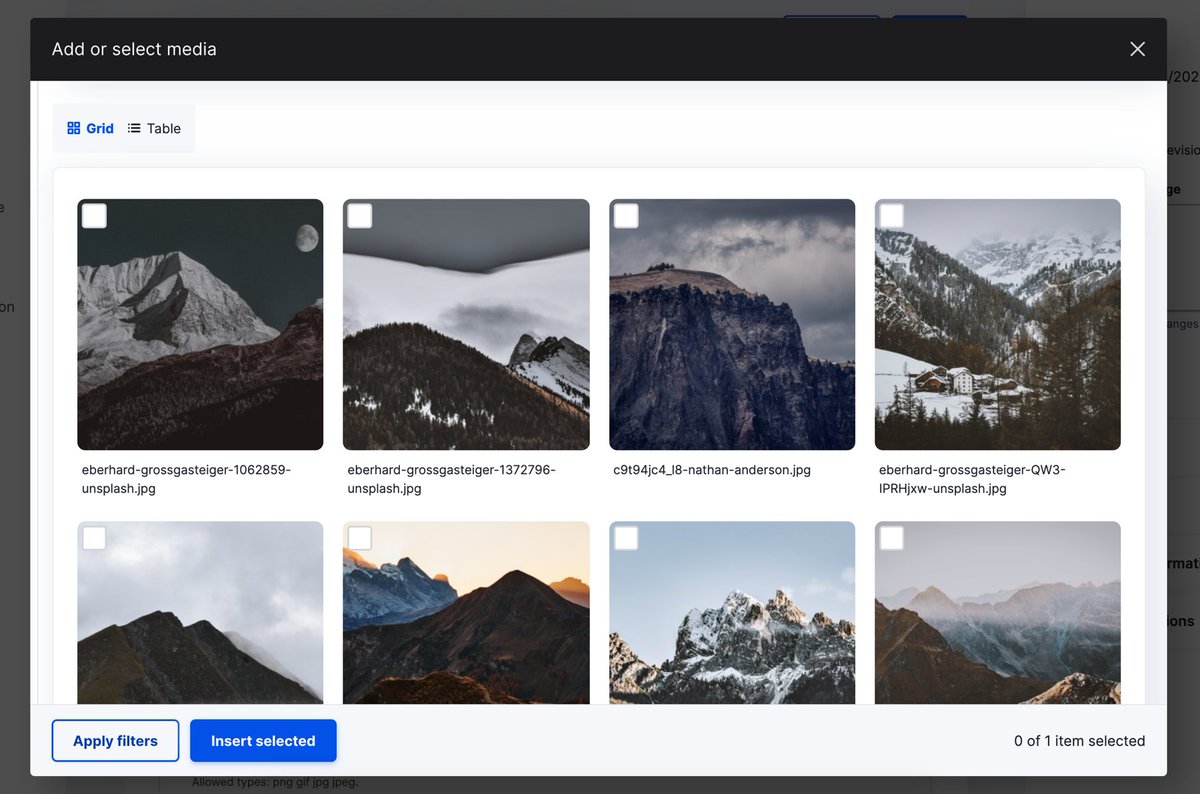Tick checkbox on sunset brown peak photo
The height and width of the screenshot is (794, 1200).
point(360,538)
